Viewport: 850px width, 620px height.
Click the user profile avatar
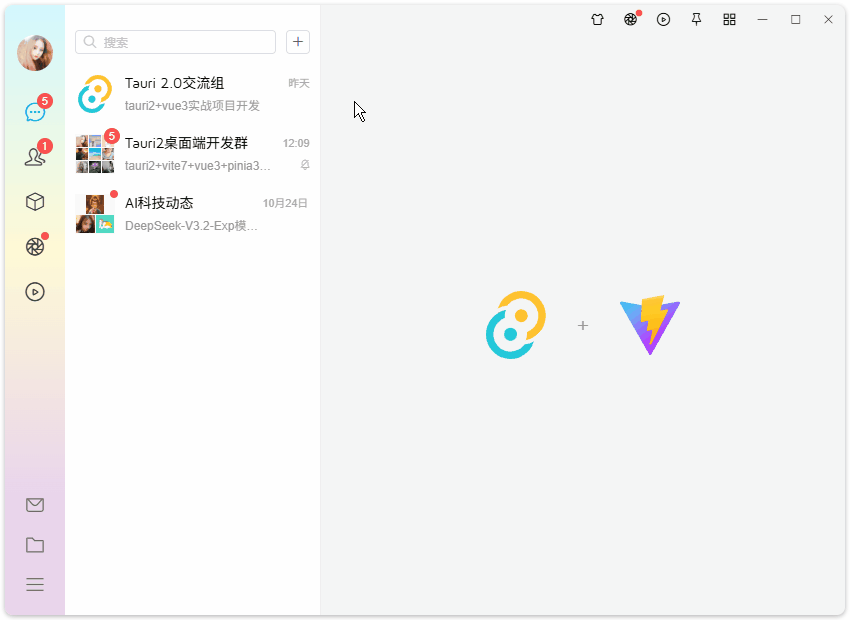point(35,53)
